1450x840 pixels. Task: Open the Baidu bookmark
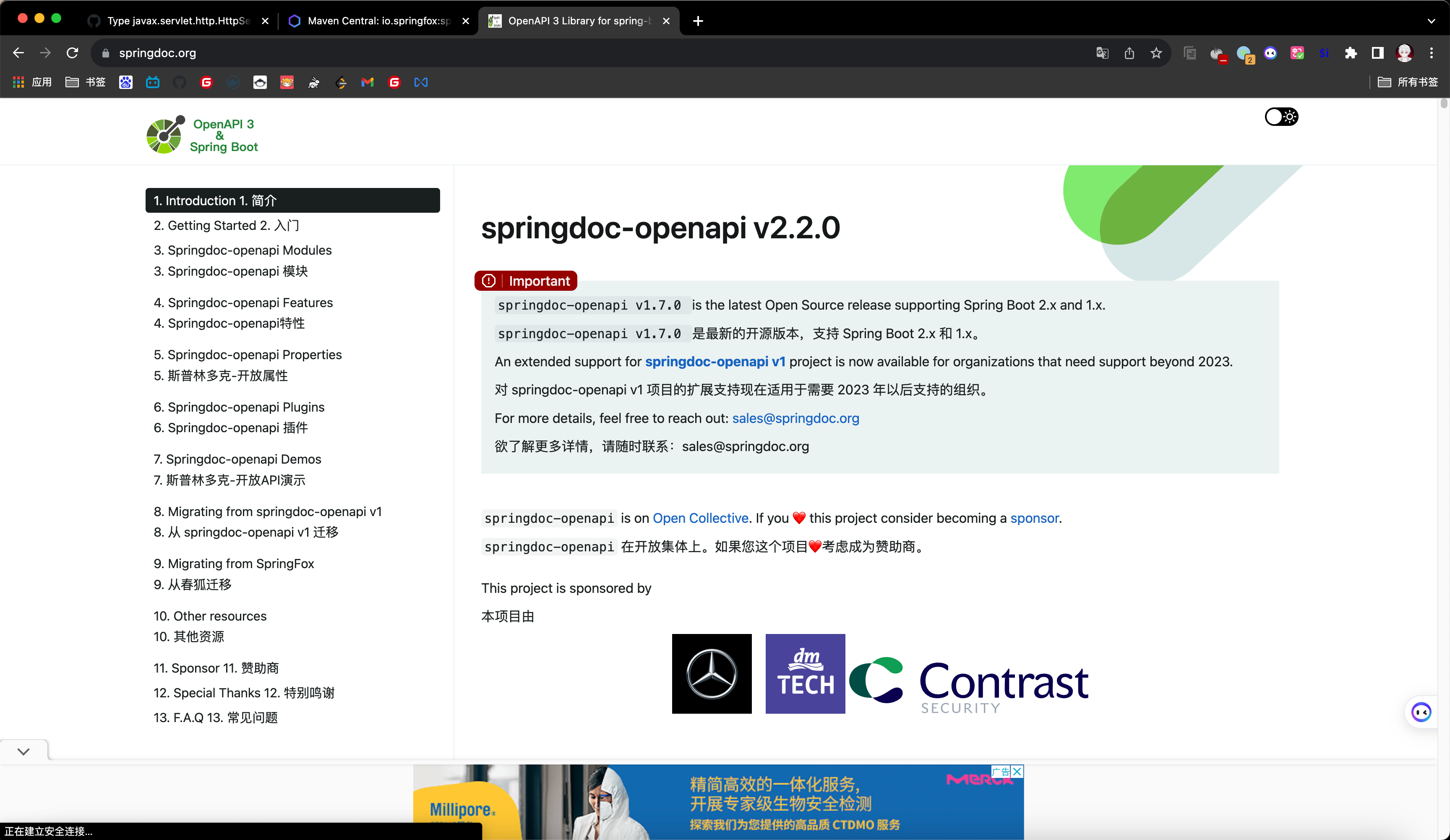[125, 82]
